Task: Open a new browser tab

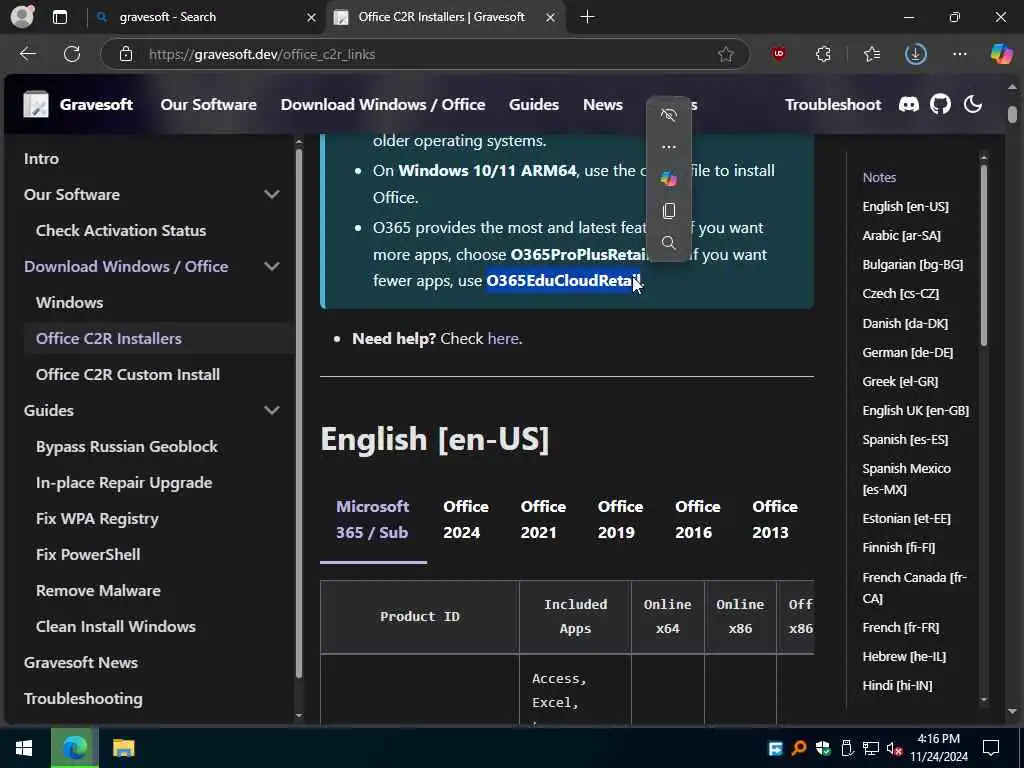Action: (x=587, y=18)
